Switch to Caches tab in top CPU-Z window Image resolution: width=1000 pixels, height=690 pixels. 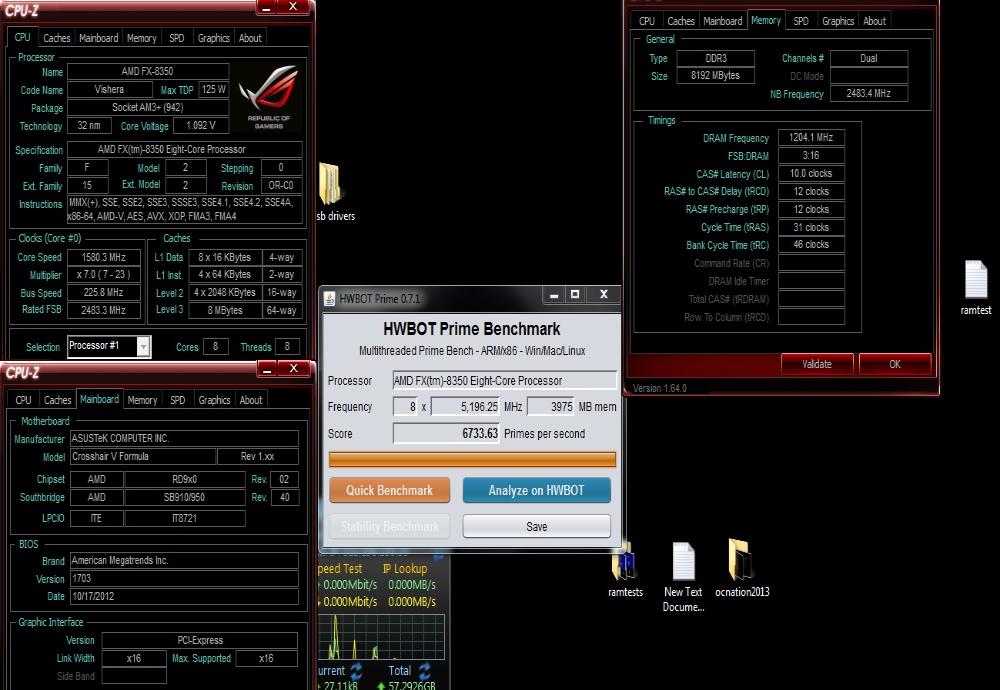(57, 38)
